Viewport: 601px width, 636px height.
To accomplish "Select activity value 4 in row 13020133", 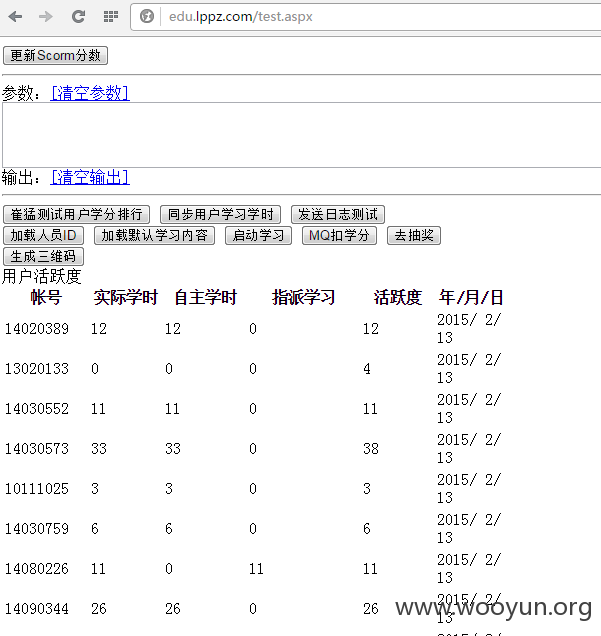I will click(x=367, y=369).
